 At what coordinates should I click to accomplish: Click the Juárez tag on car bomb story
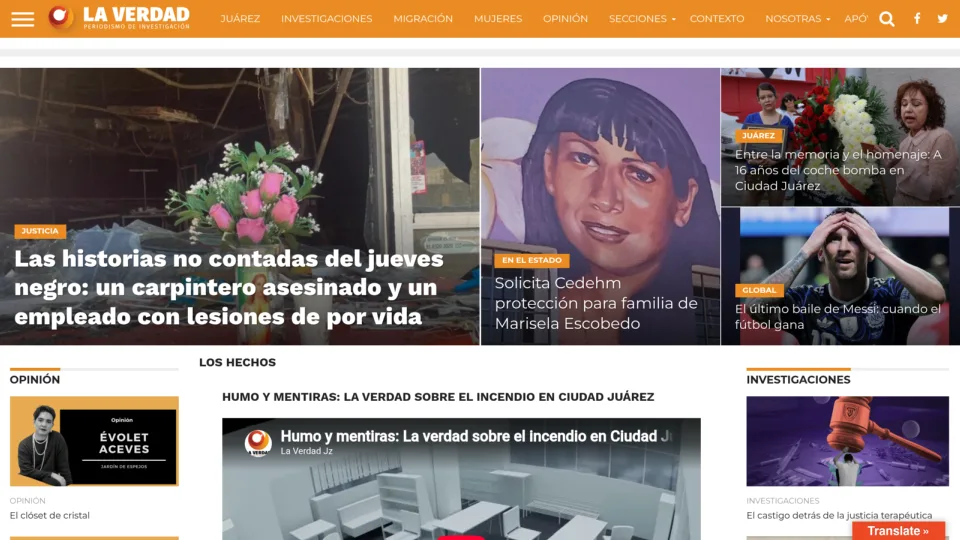758,135
